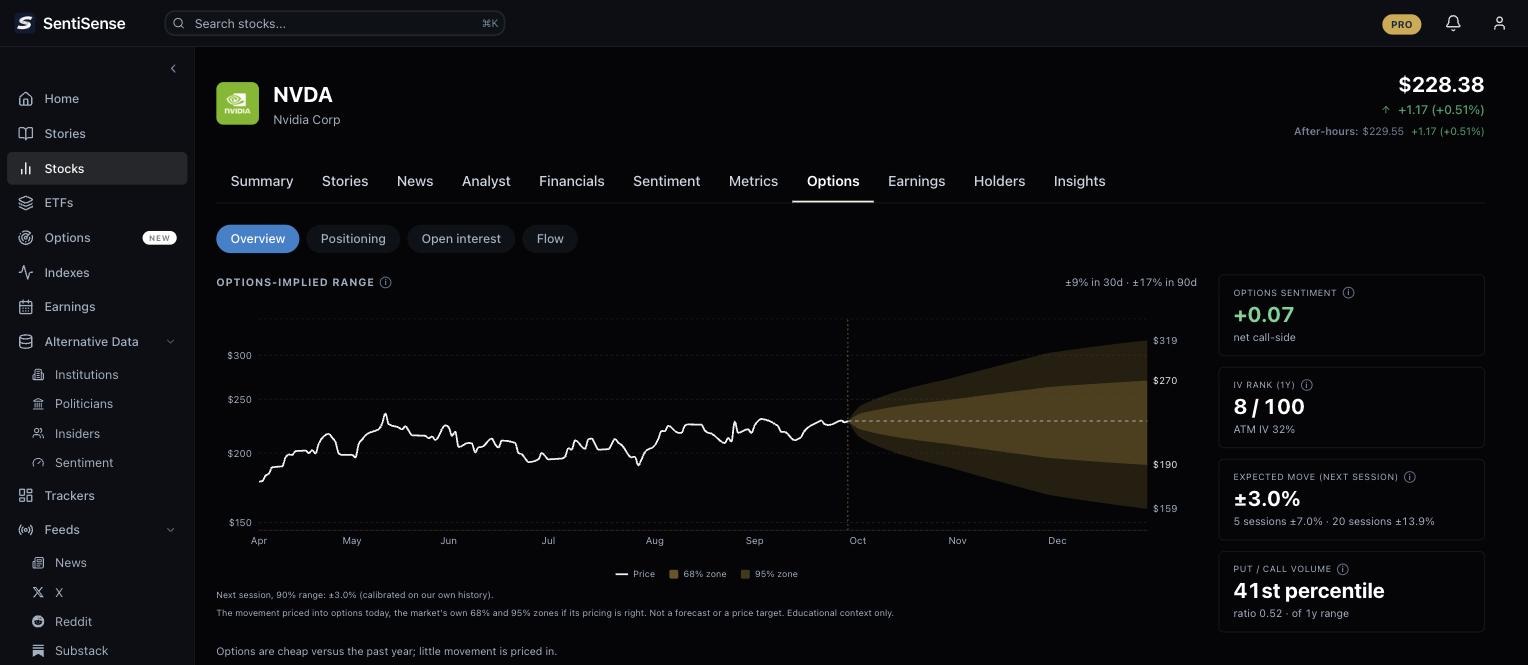1528x665 pixels.
Task: Click the NEW badge beside Options
Action: pos(160,238)
